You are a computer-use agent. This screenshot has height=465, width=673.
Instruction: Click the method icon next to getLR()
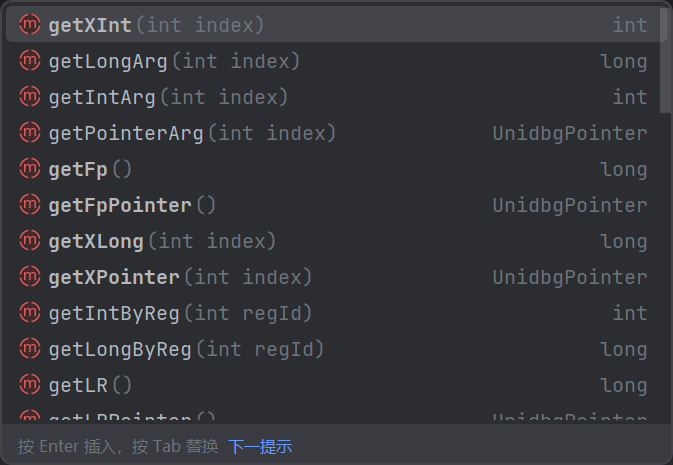pos(30,385)
